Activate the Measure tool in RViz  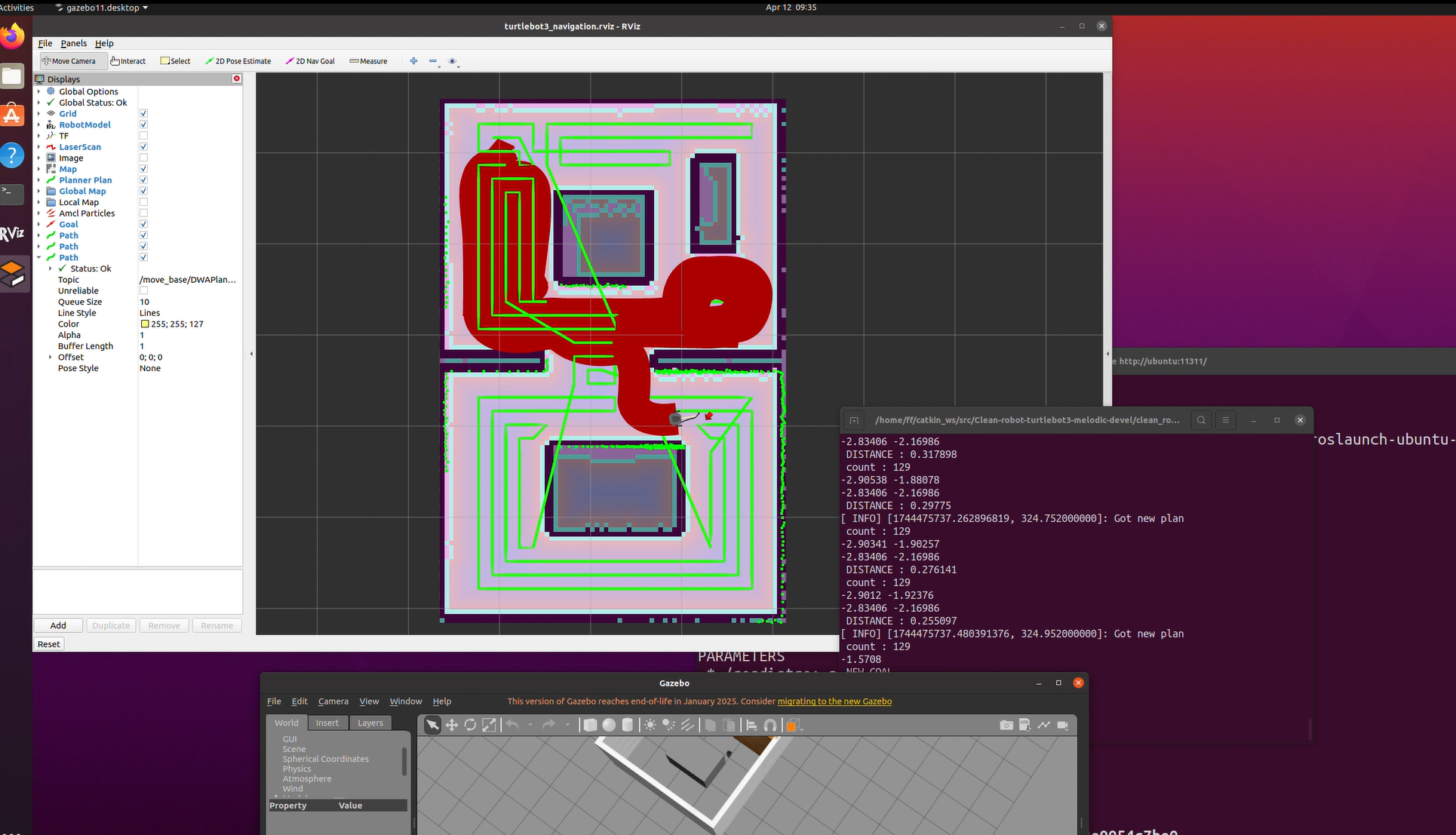coord(368,61)
